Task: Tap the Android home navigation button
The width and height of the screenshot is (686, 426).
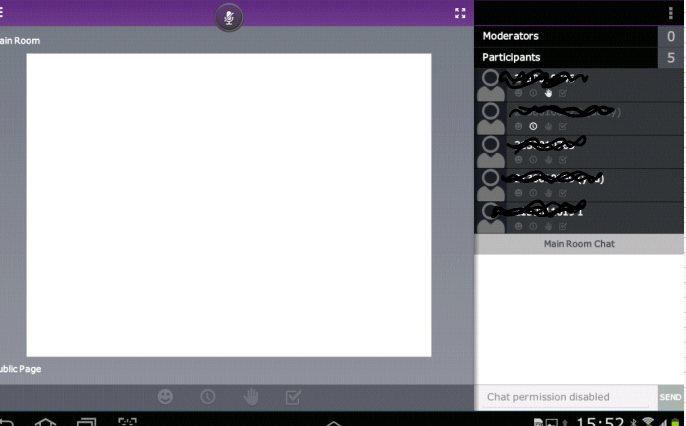Action: [46, 422]
